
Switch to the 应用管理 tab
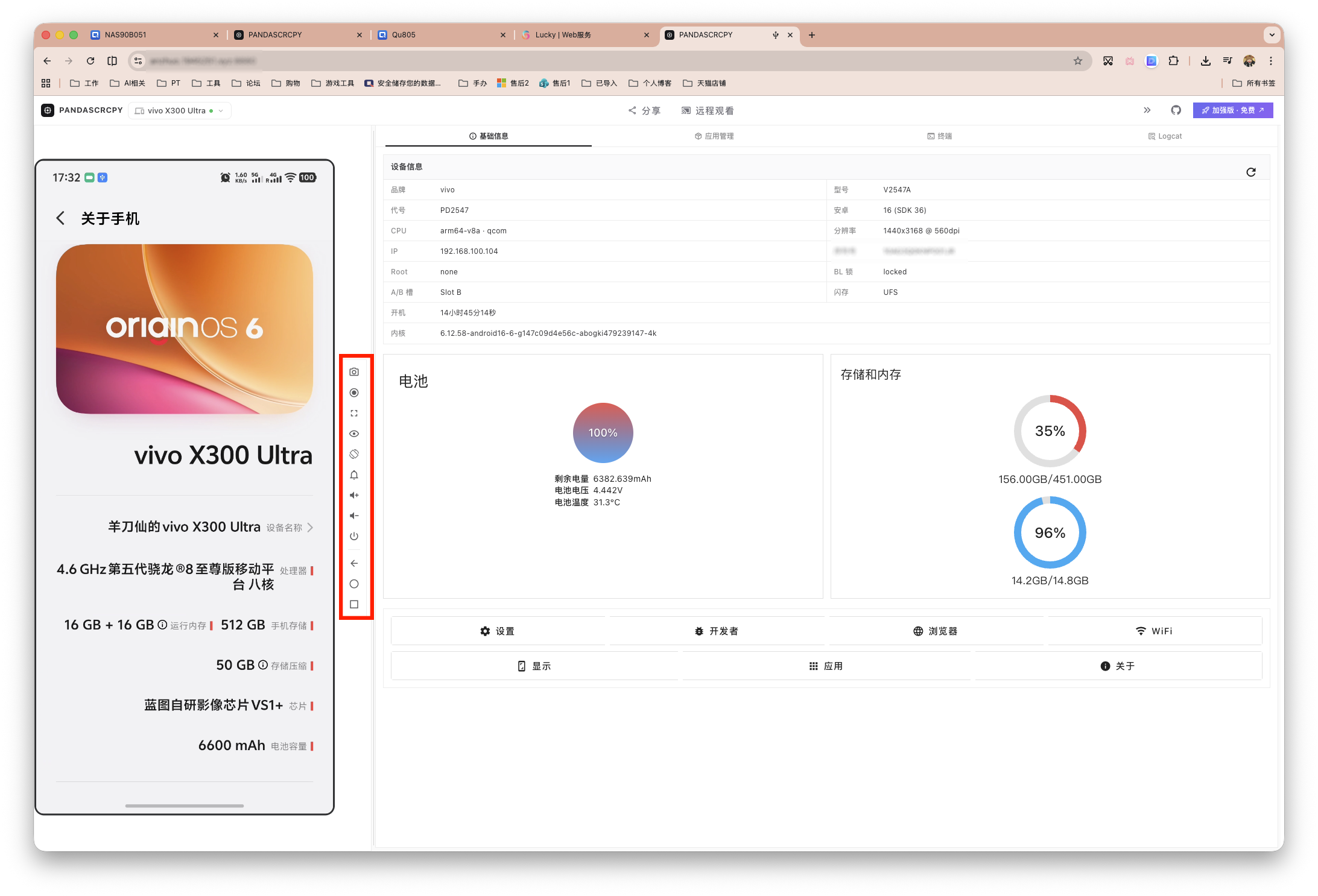pyautogui.click(x=714, y=136)
